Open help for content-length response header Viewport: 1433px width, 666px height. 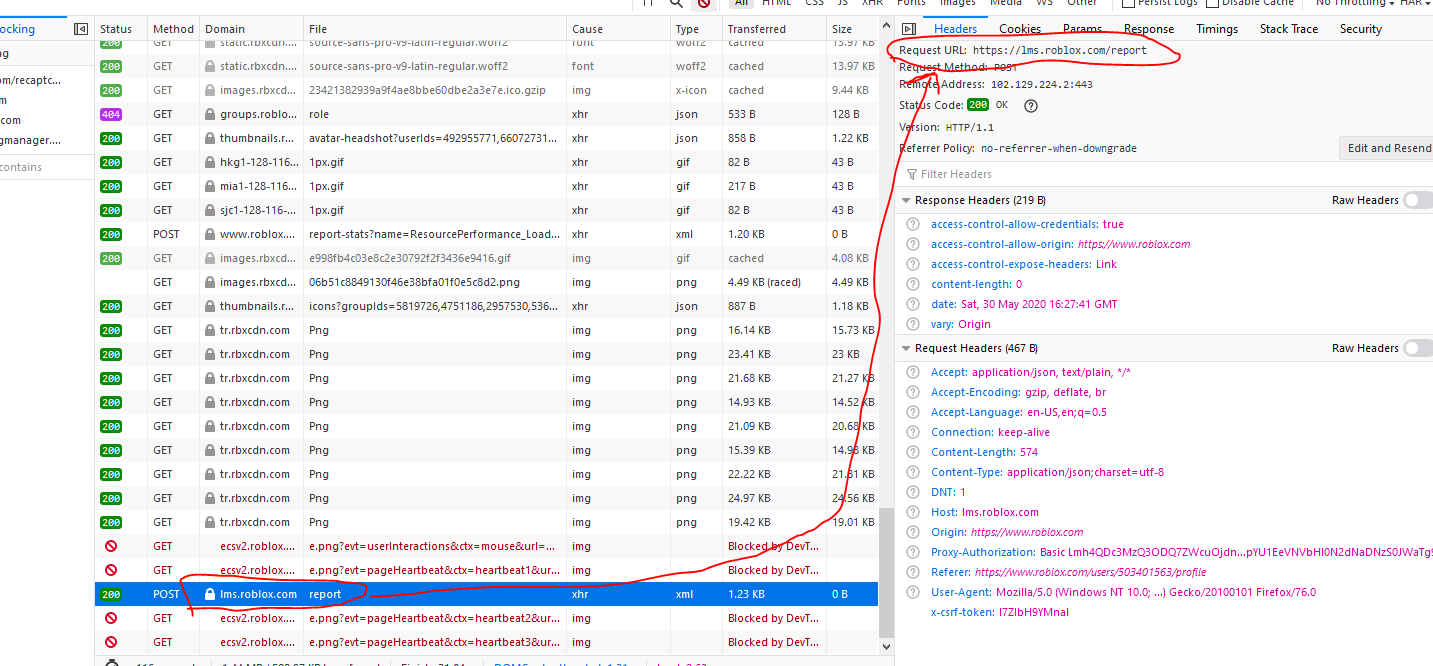click(912, 284)
